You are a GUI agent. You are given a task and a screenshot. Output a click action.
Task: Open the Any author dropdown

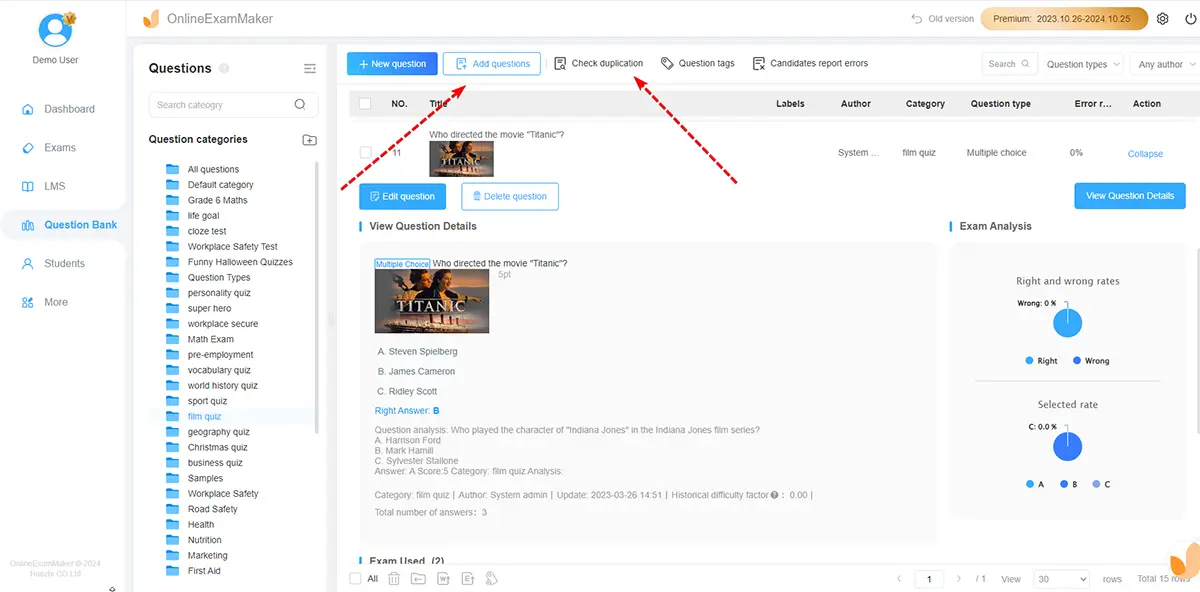pos(1165,64)
